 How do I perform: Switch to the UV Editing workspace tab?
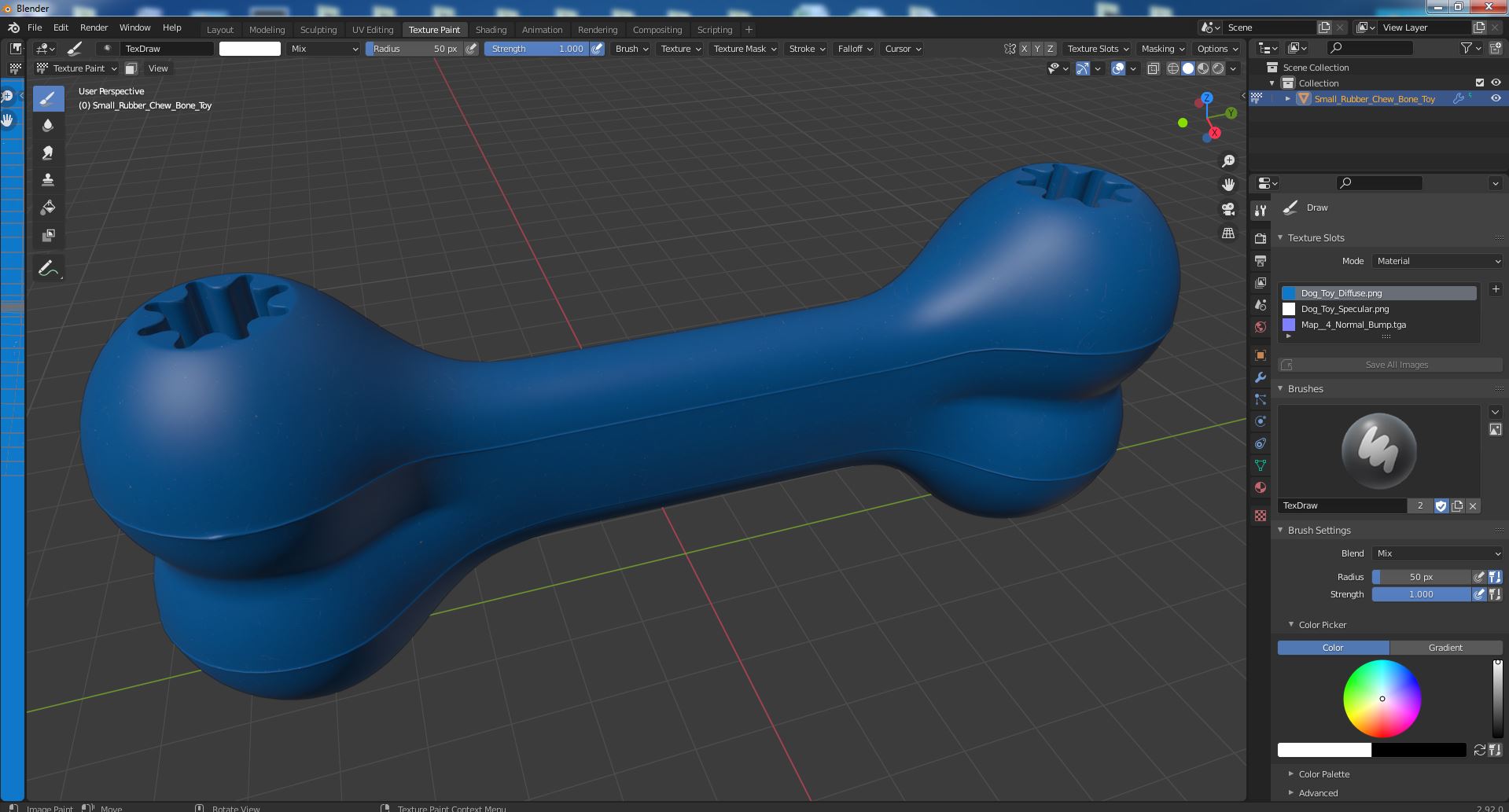click(x=373, y=30)
